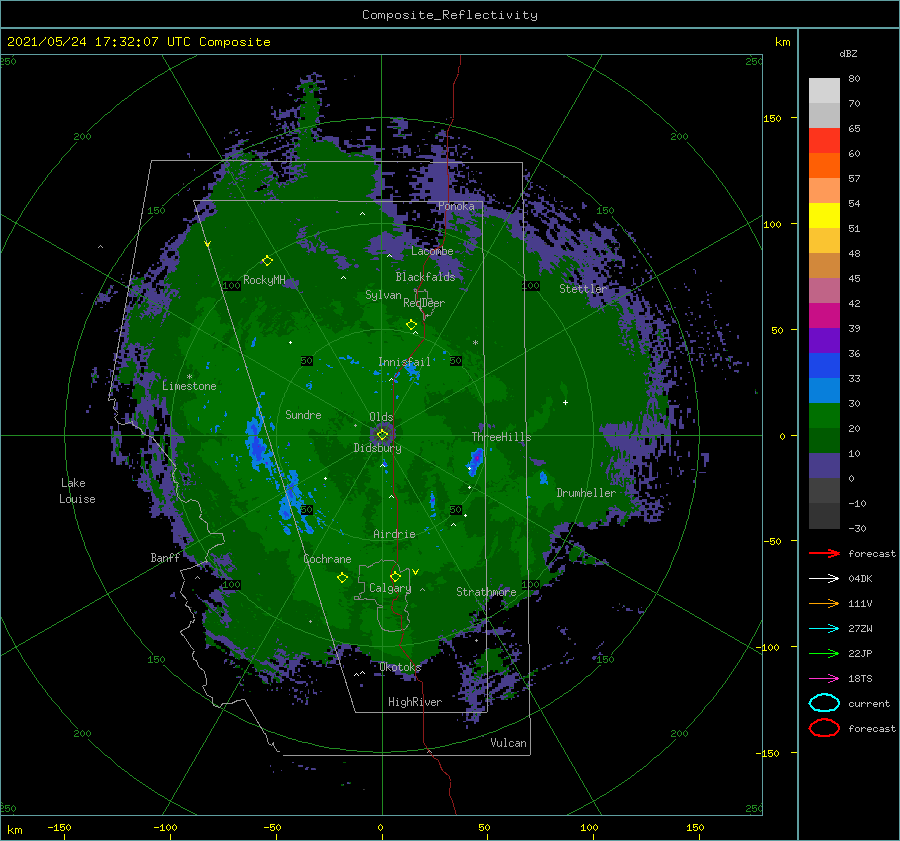Click the Vulcan town label
The image size is (900, 841).
pyautogui.click(x=508, y=743)
